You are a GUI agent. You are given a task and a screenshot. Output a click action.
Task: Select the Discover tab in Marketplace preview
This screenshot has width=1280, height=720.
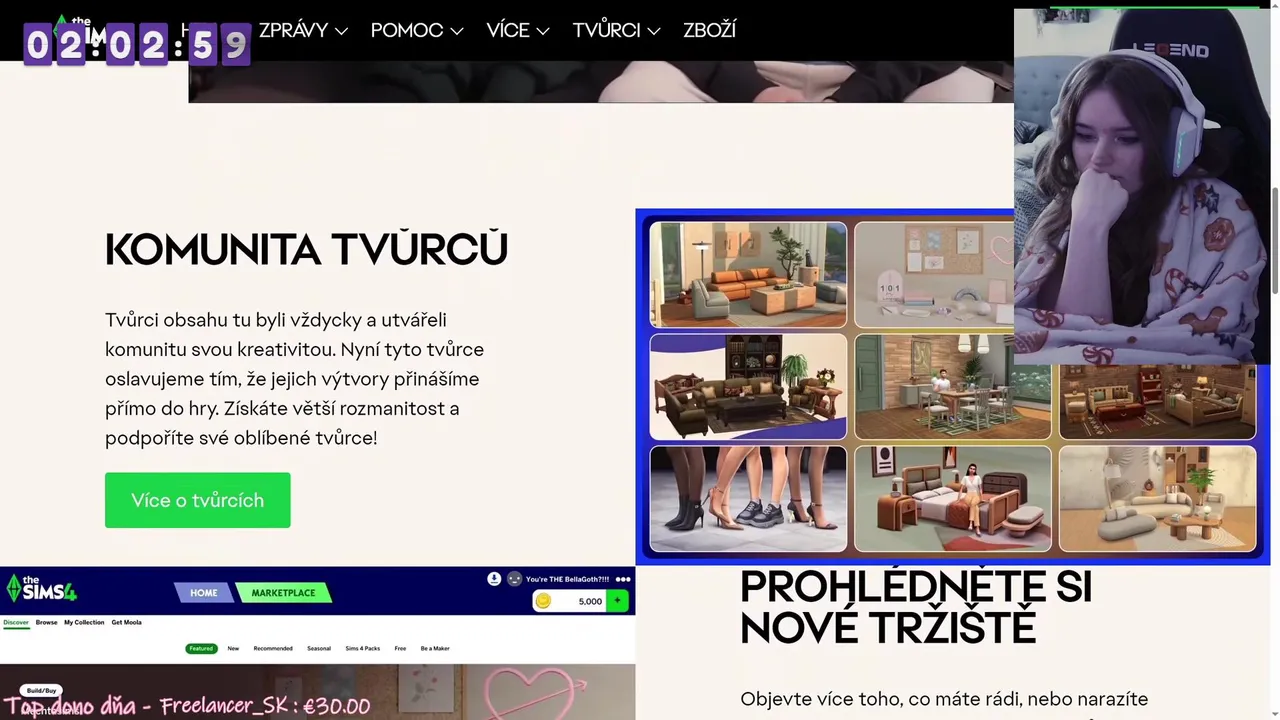tap(16, 622)
